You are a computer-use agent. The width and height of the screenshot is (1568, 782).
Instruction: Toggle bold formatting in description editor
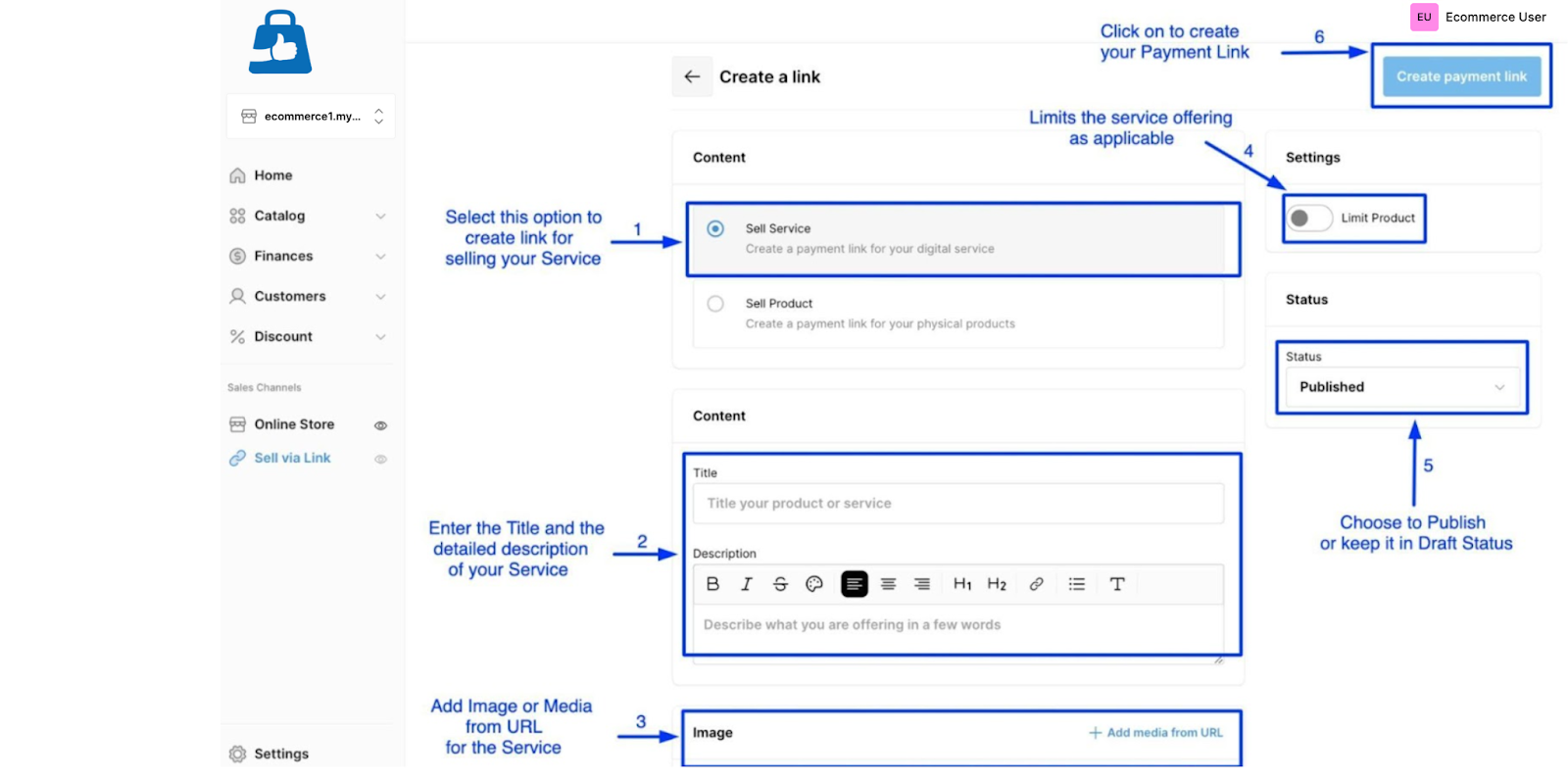click(x=712, y=584)
